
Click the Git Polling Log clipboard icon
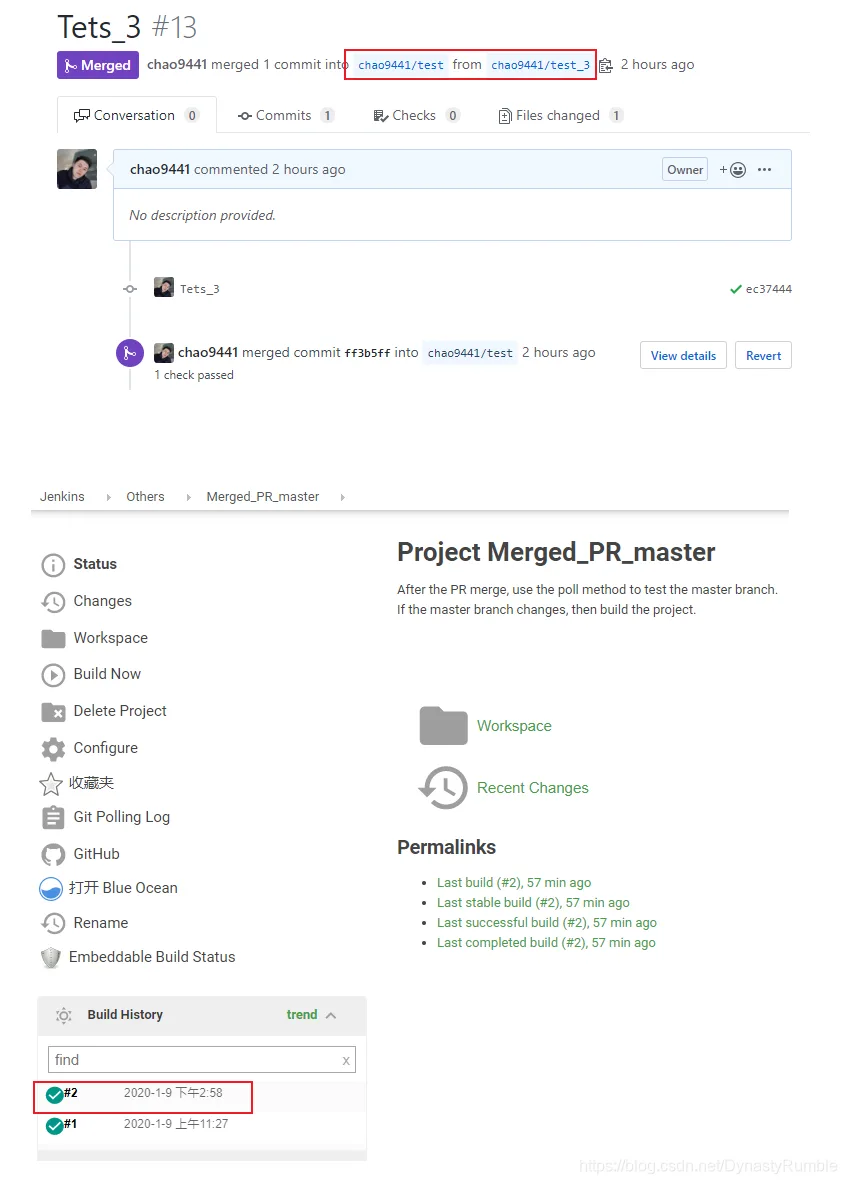[x=53, y=818]
